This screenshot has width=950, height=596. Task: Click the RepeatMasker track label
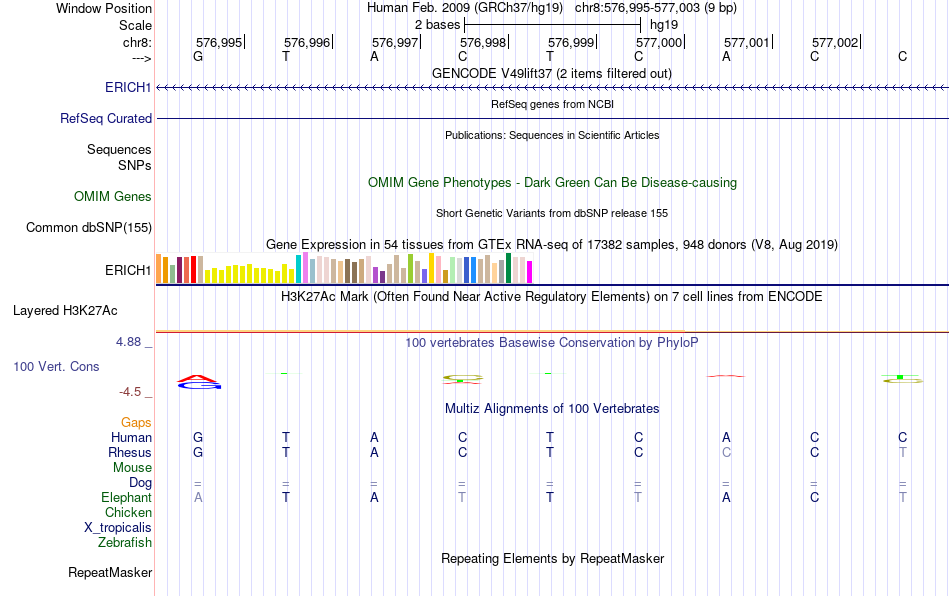coord(110,572)
